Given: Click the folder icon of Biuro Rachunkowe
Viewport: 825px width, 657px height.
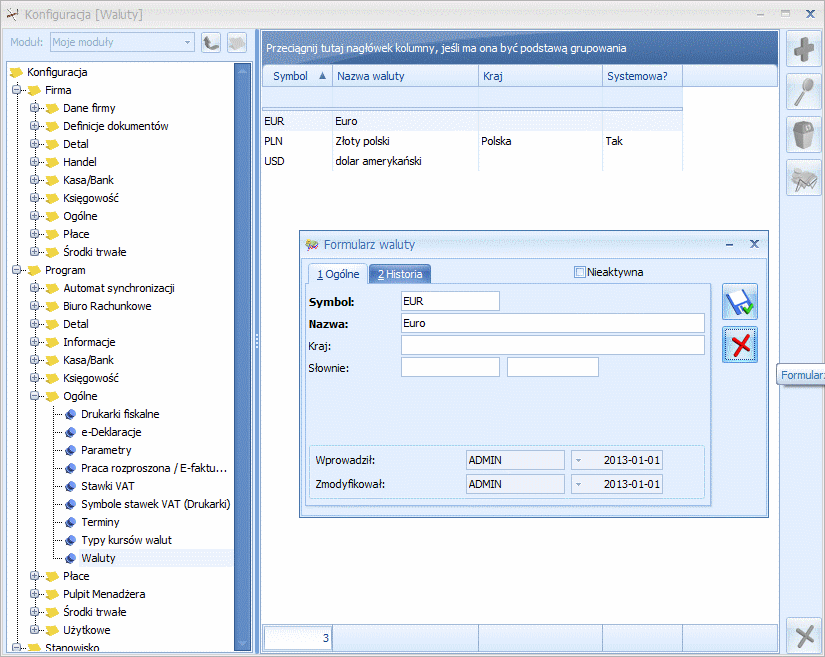Looking at the screenshot, I should (x=52, y=307).
